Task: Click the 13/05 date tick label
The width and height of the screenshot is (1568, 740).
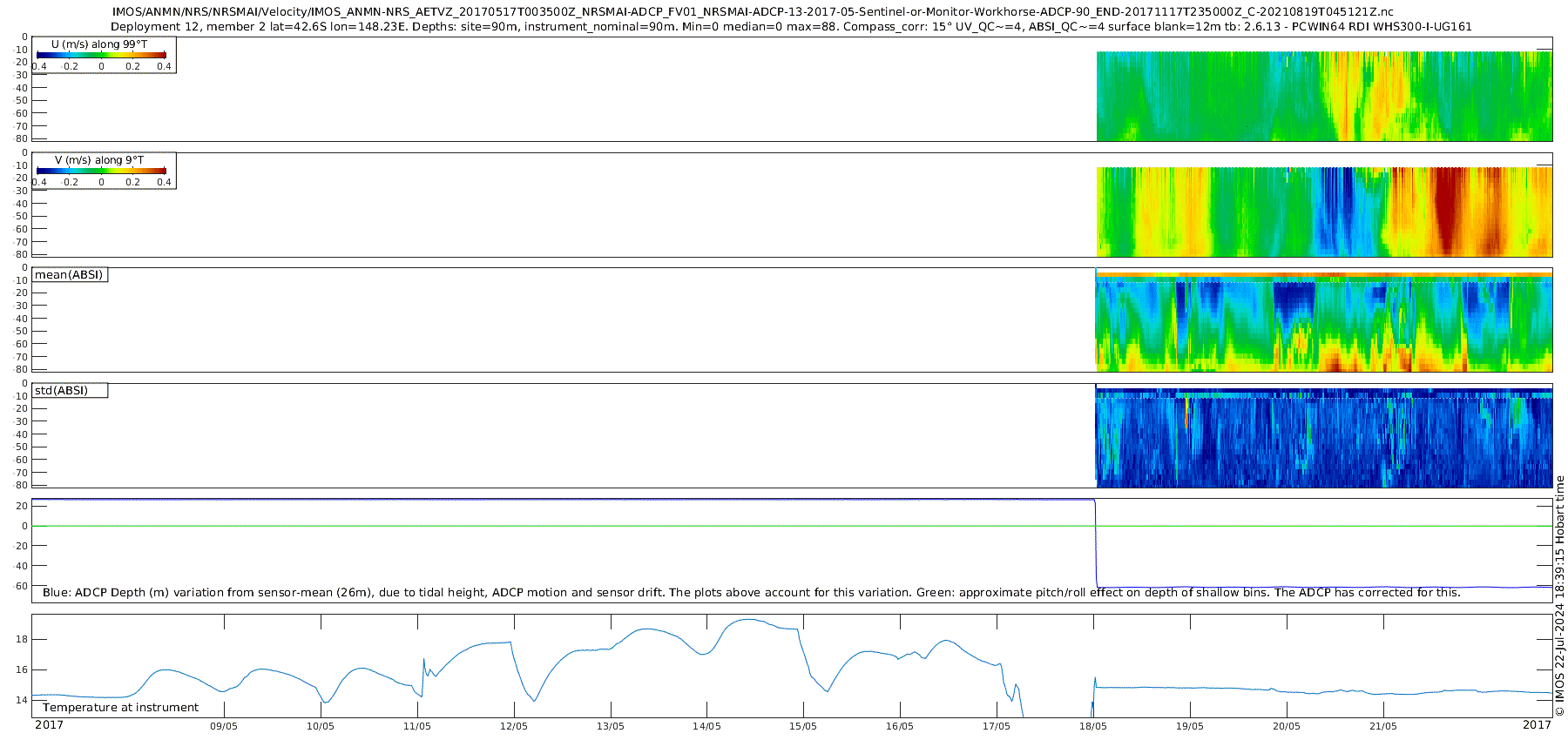Action: [611, 727]
